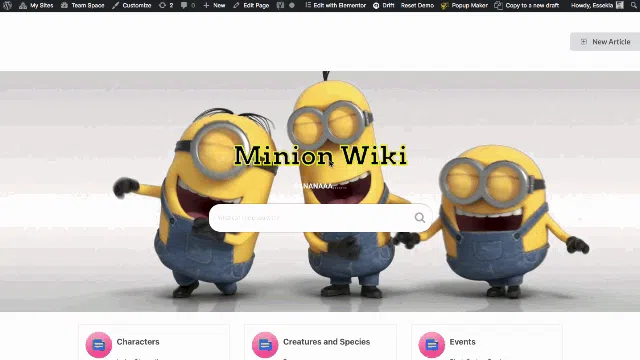Click Reset Demo

coord(417,5)
